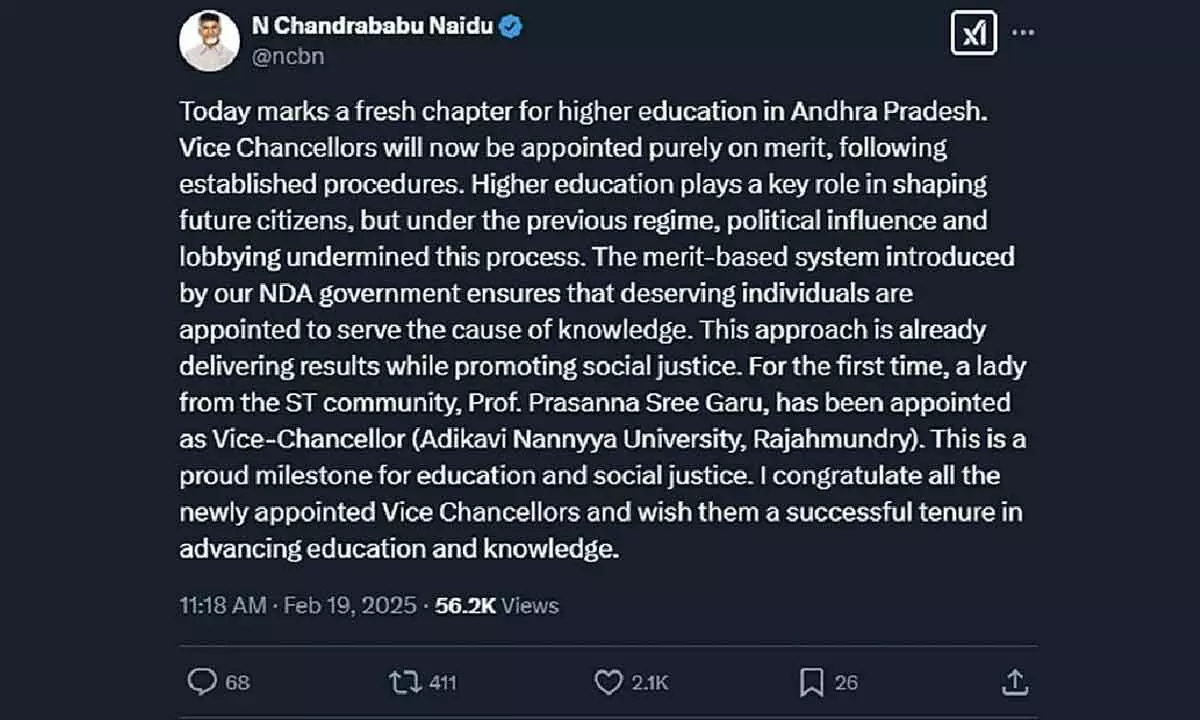Click the 68 replies count
The width and height of the screenshot is (1200, 720).
click(x=238, y=683)
